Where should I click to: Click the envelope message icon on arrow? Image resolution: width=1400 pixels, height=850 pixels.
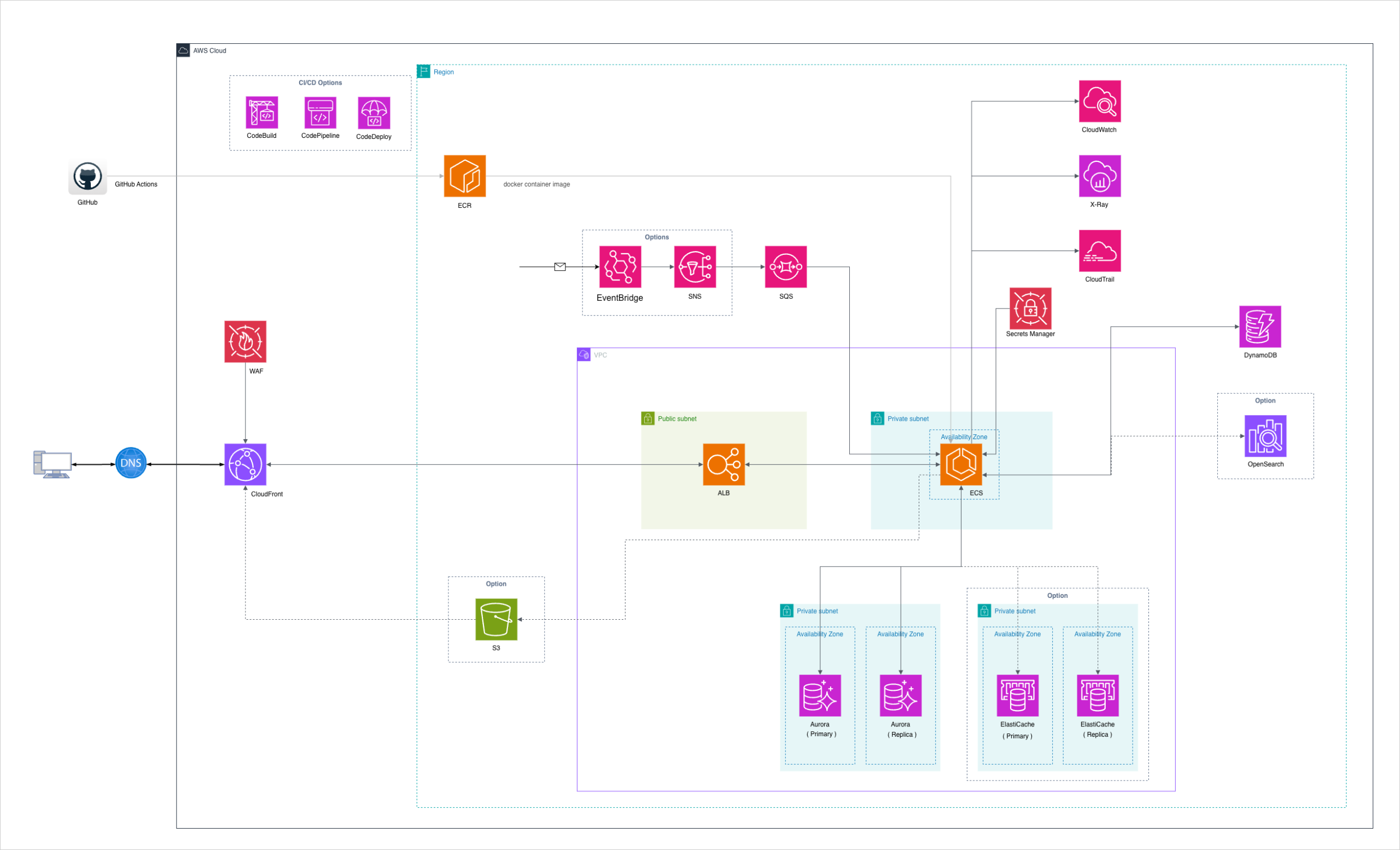click(559, 266)
